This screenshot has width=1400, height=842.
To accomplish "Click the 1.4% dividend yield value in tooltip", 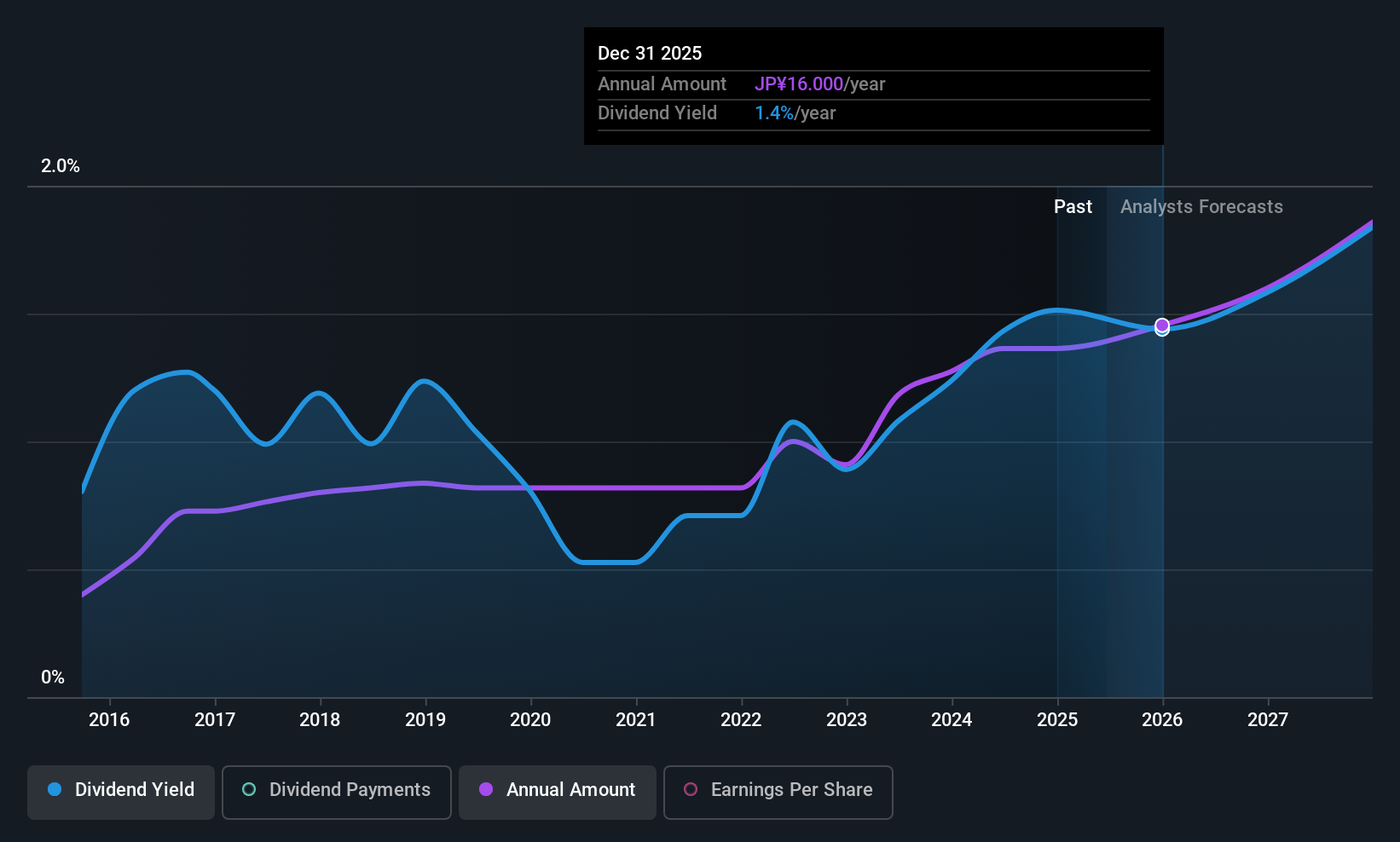I will 774,112.
